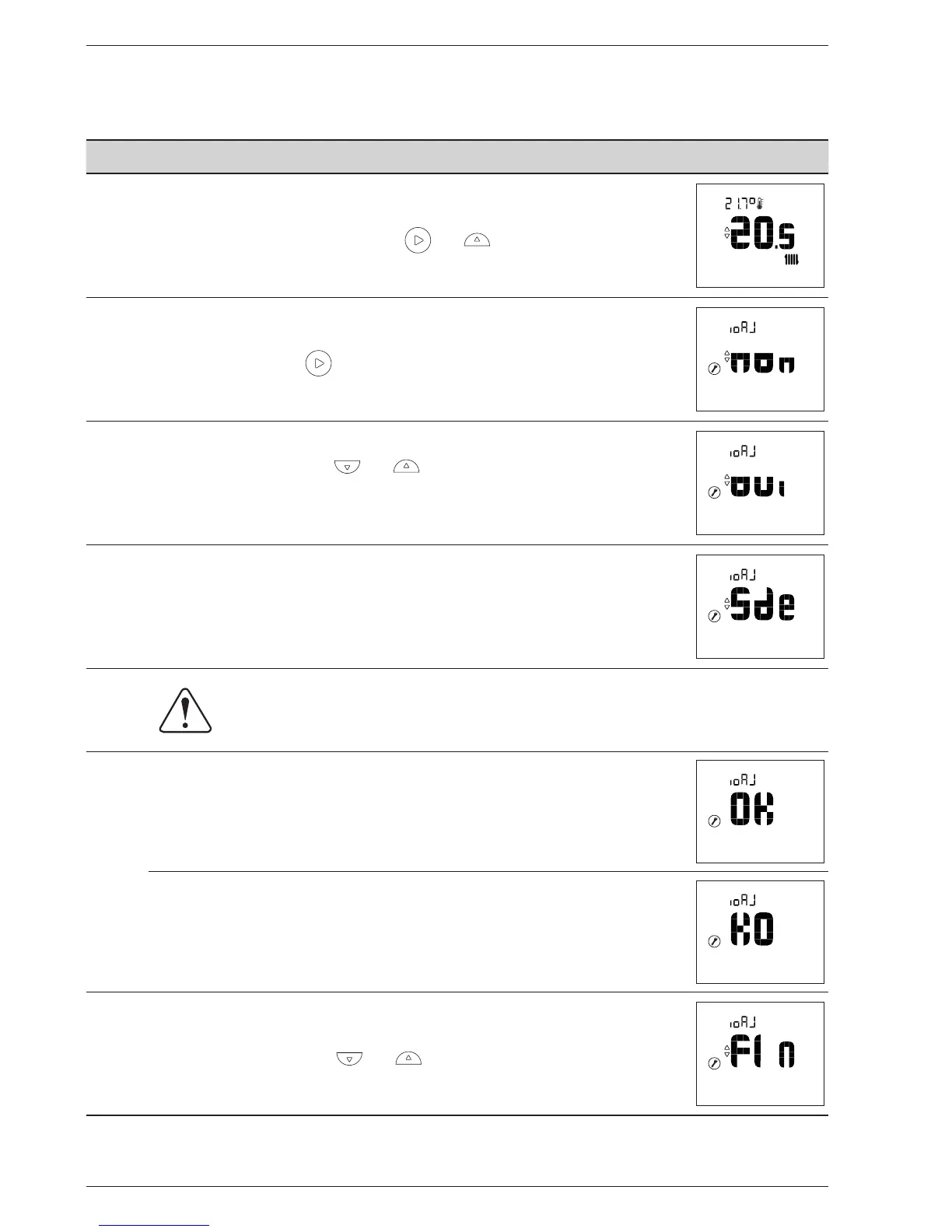Select the display image showing 'FIn'
The width and height of the screenshot is (952, 1232).
(x=759, y=1053)
